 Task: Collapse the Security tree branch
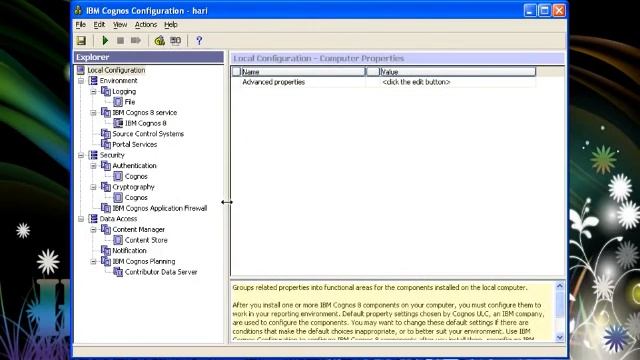(x=81, y=156)
